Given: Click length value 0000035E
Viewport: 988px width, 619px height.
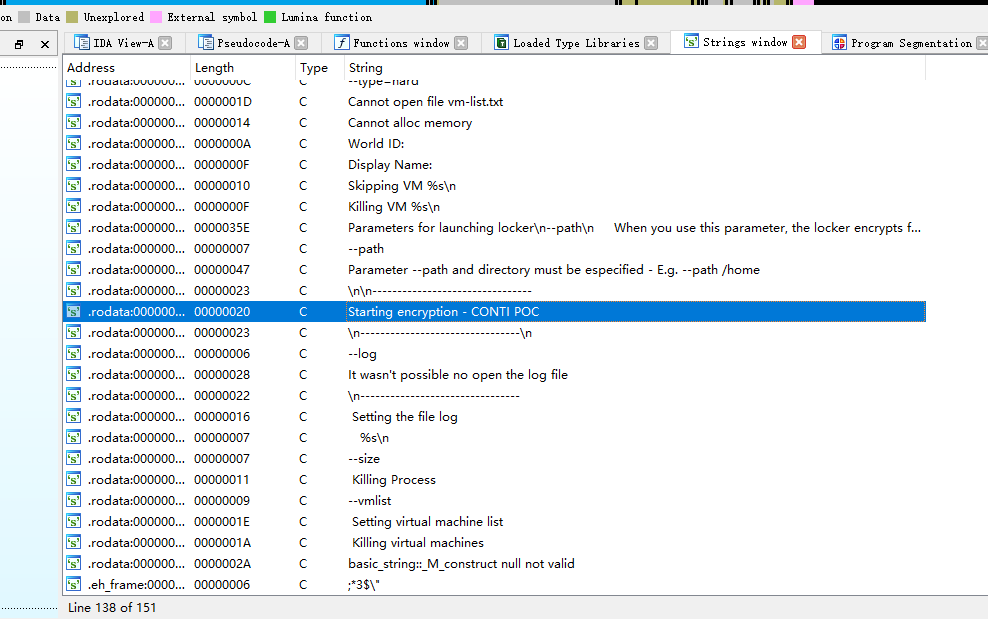Looking at the screenshot, I should 222,228.
